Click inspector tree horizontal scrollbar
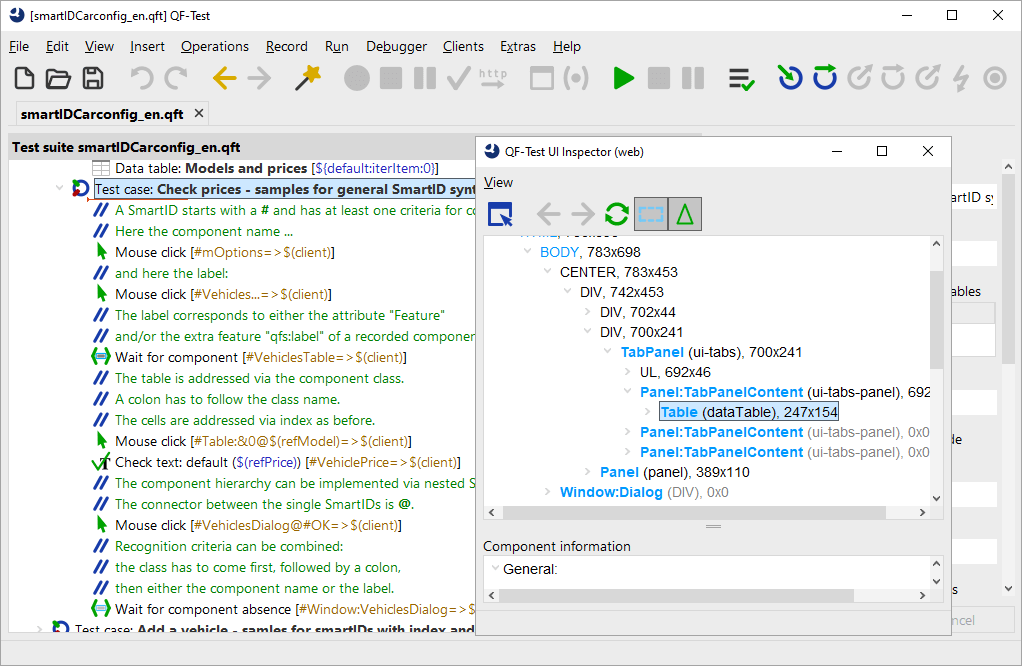The height and width of the screenshot is (666, 1022). click(694, 512)
